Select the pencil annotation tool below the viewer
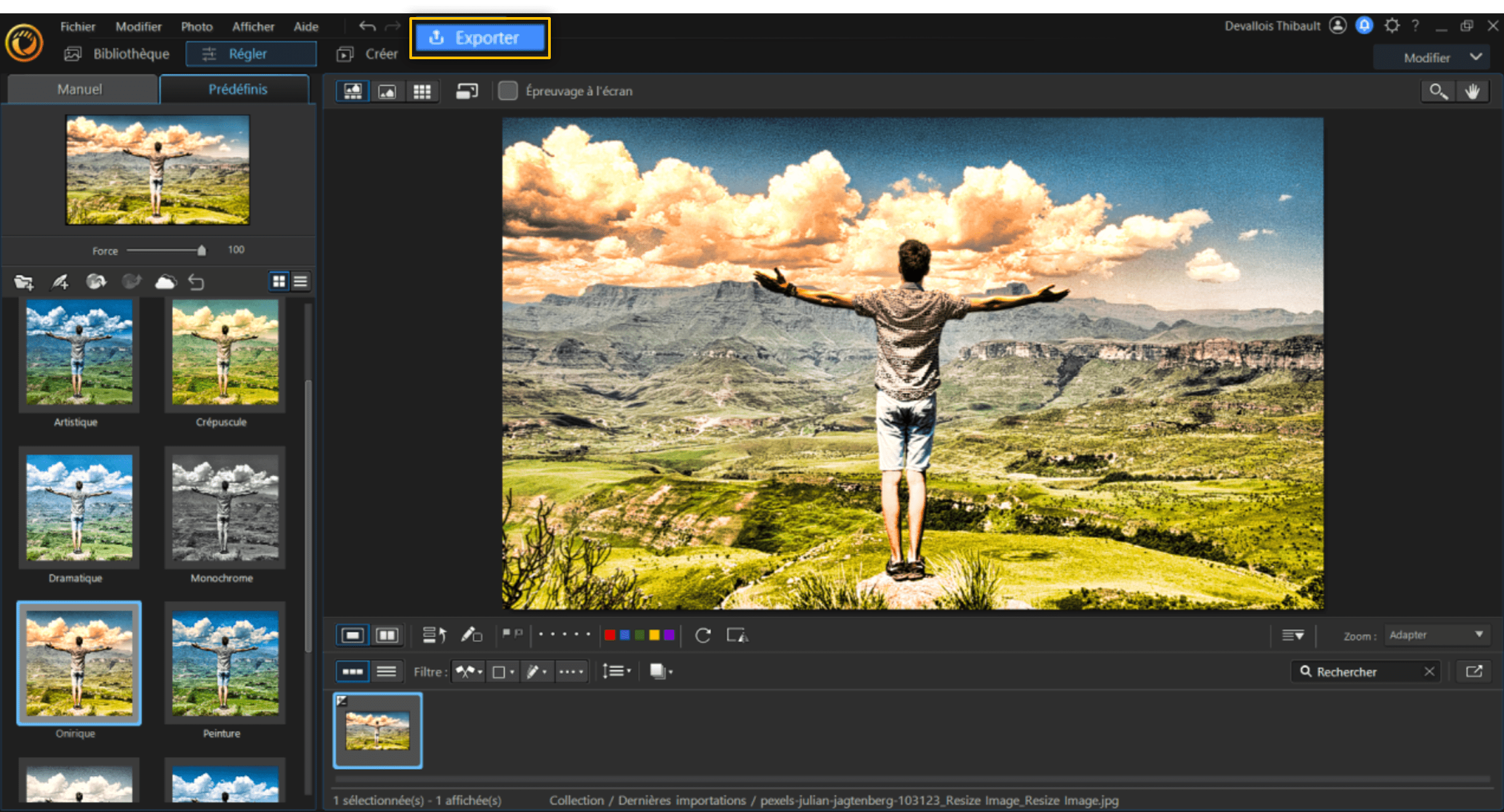 (472, 635)
